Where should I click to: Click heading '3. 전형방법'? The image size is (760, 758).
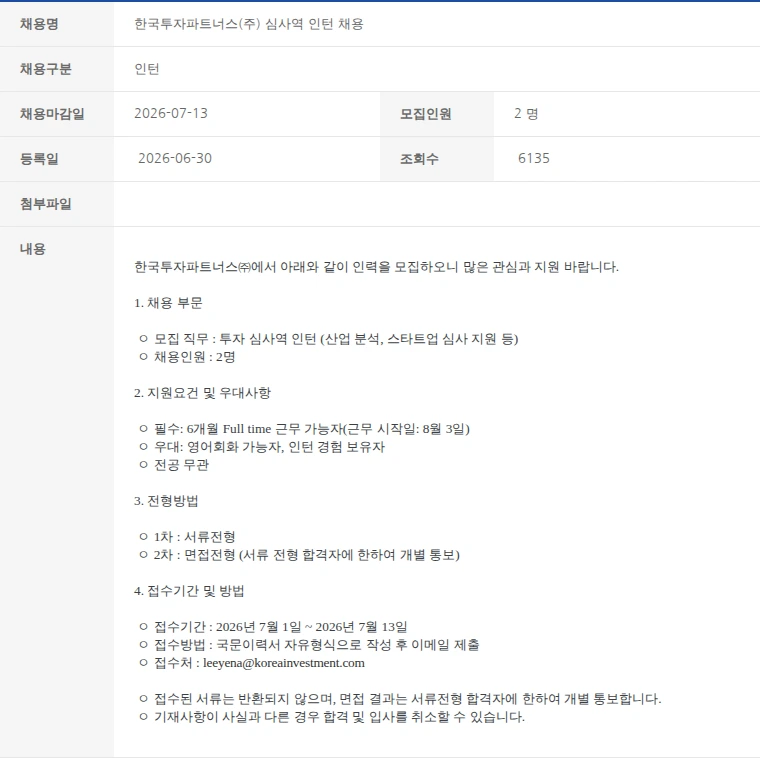[166, 501]
